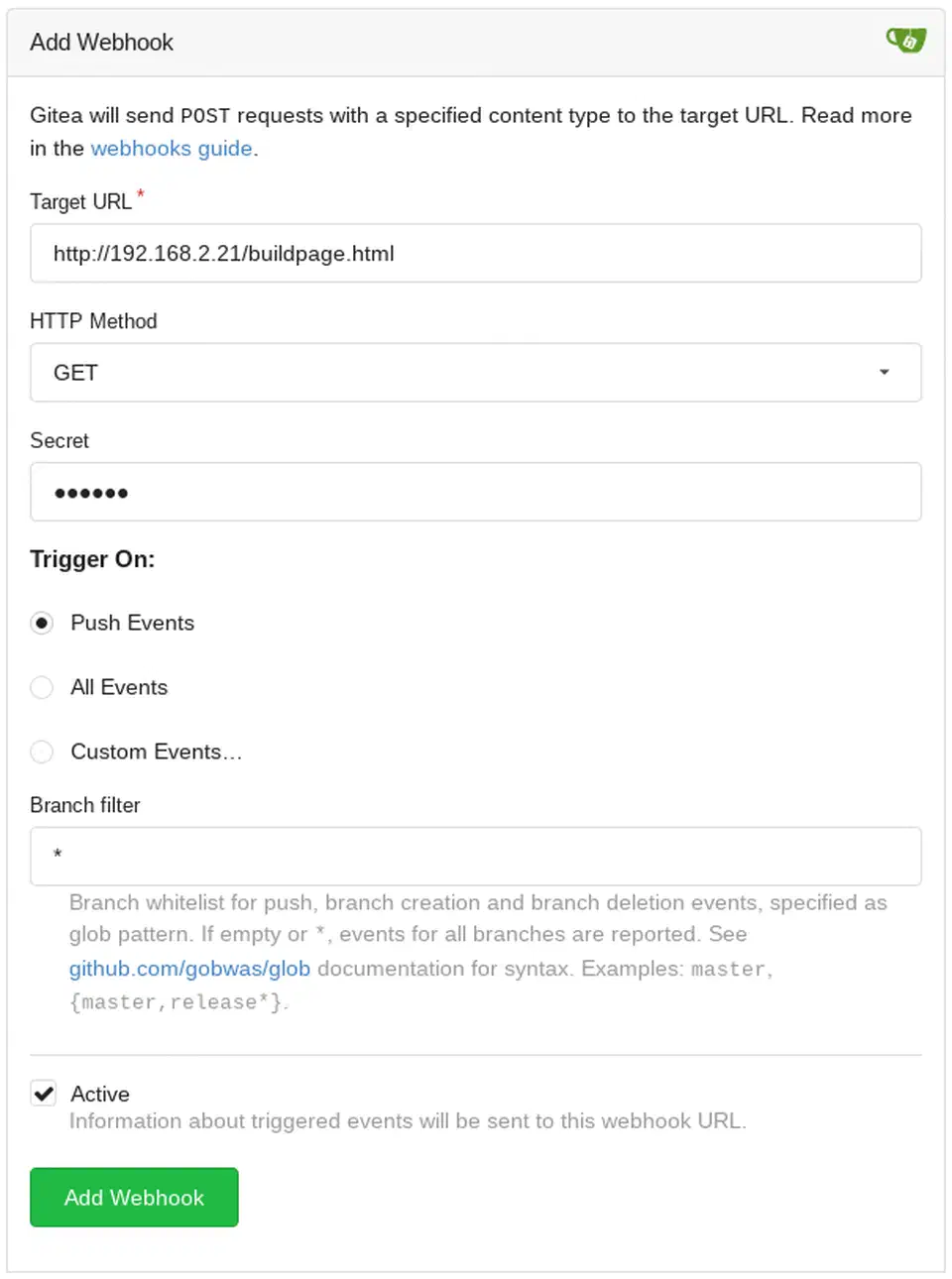This screenshot has height=1279, width=952.
Task: Click the Active label text
Action: coord(98,1094)
